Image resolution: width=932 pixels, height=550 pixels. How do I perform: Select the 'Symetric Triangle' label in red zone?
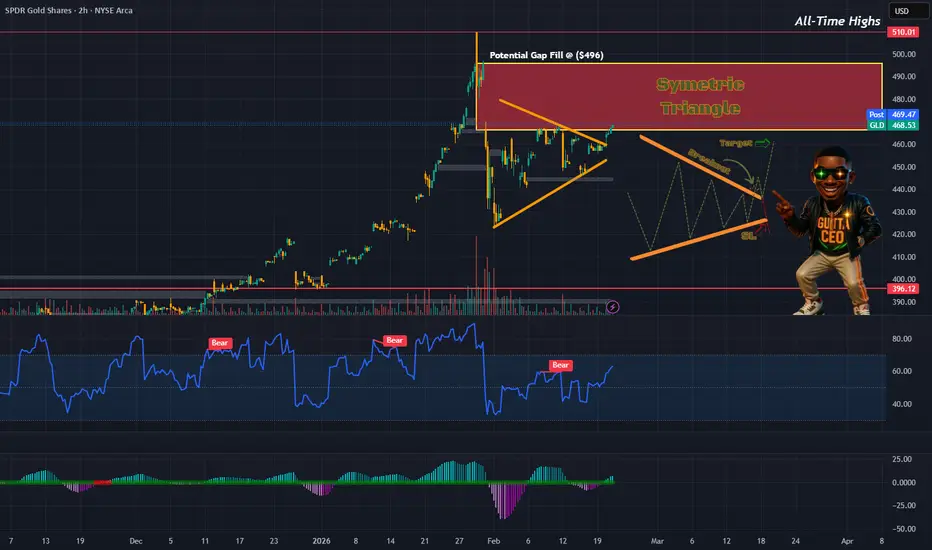coord(700,96)
